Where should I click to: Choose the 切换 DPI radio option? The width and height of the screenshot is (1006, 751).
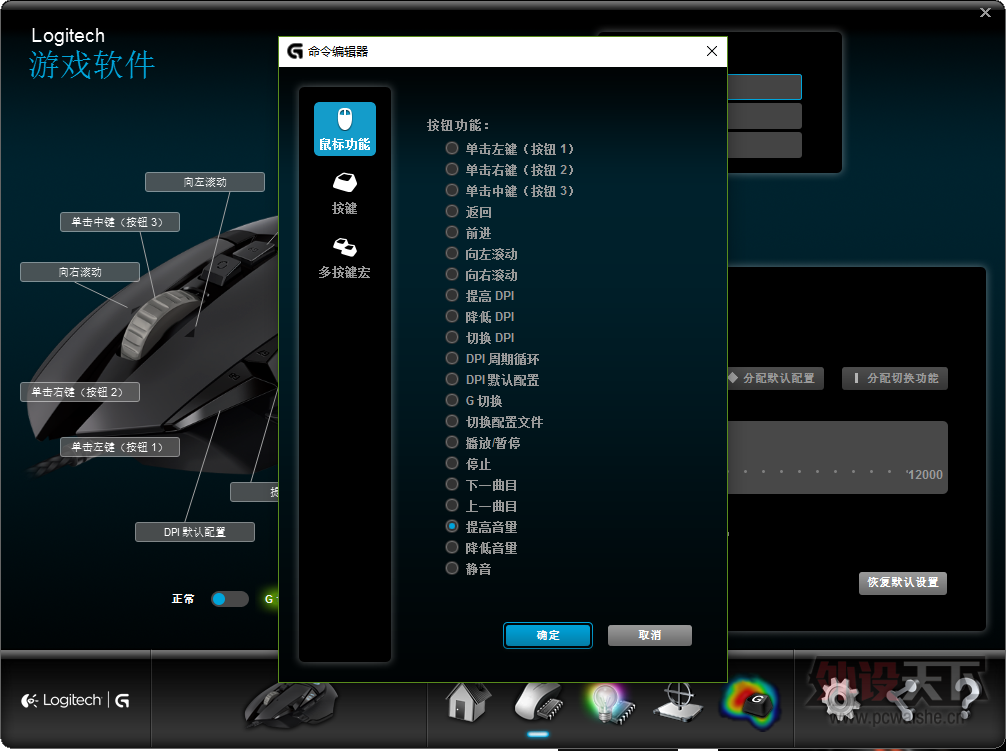point(452,337)
